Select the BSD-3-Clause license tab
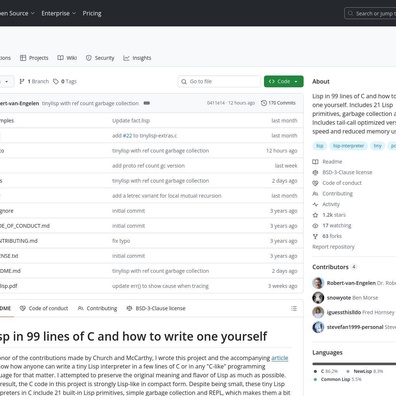Viewport: 396px width, 396px height. 156,309
